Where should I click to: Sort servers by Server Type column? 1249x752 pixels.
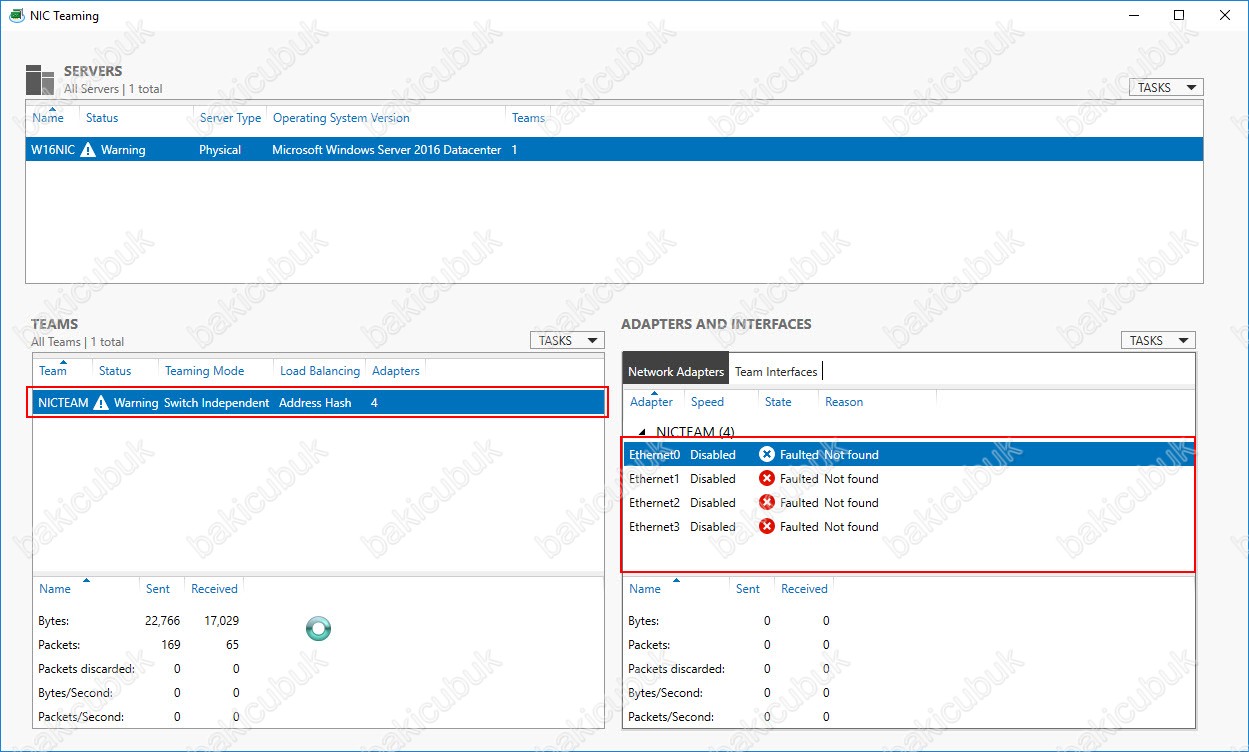coord(231,118)
